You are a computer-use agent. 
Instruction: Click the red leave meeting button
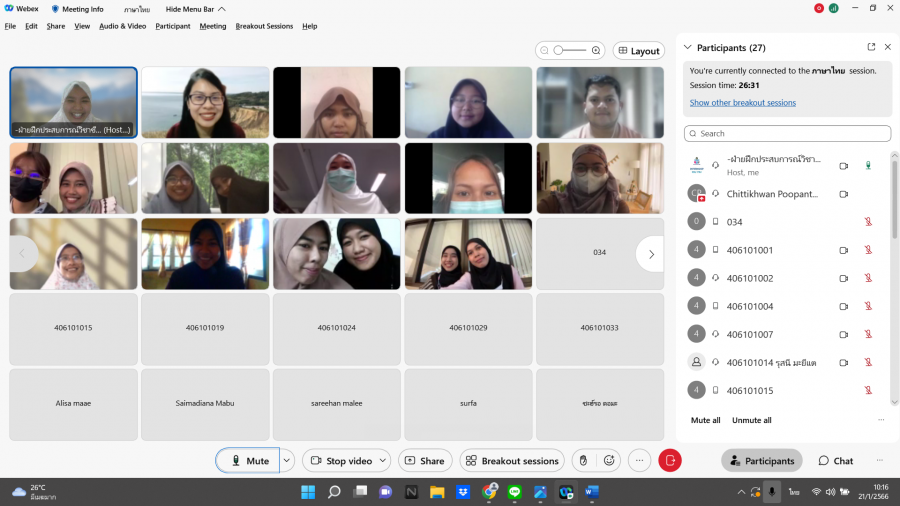pyautogui.click(x=670, y=461)
